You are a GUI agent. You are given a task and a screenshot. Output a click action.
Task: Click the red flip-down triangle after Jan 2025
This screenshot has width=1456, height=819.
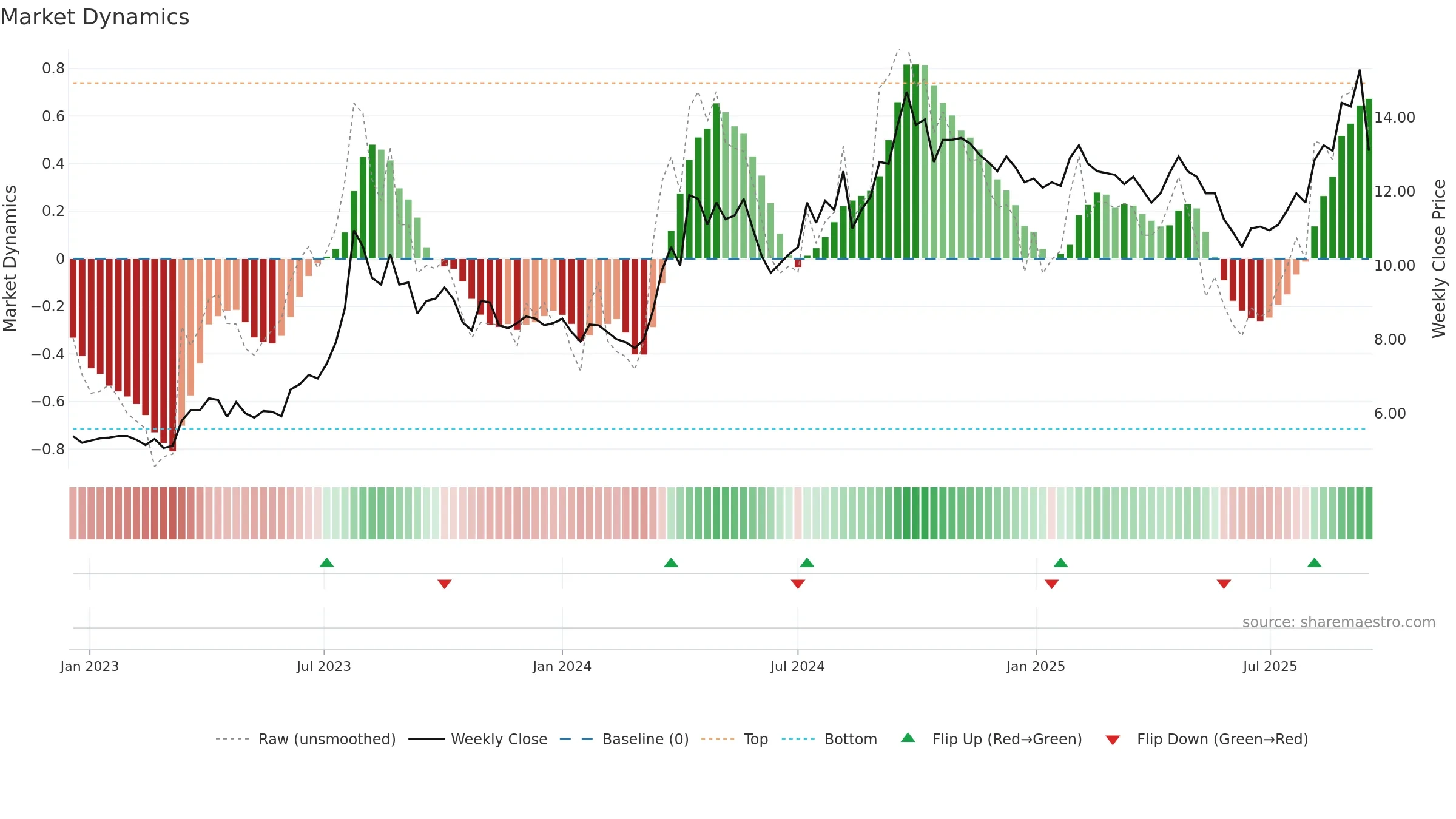click(1052, 584)
